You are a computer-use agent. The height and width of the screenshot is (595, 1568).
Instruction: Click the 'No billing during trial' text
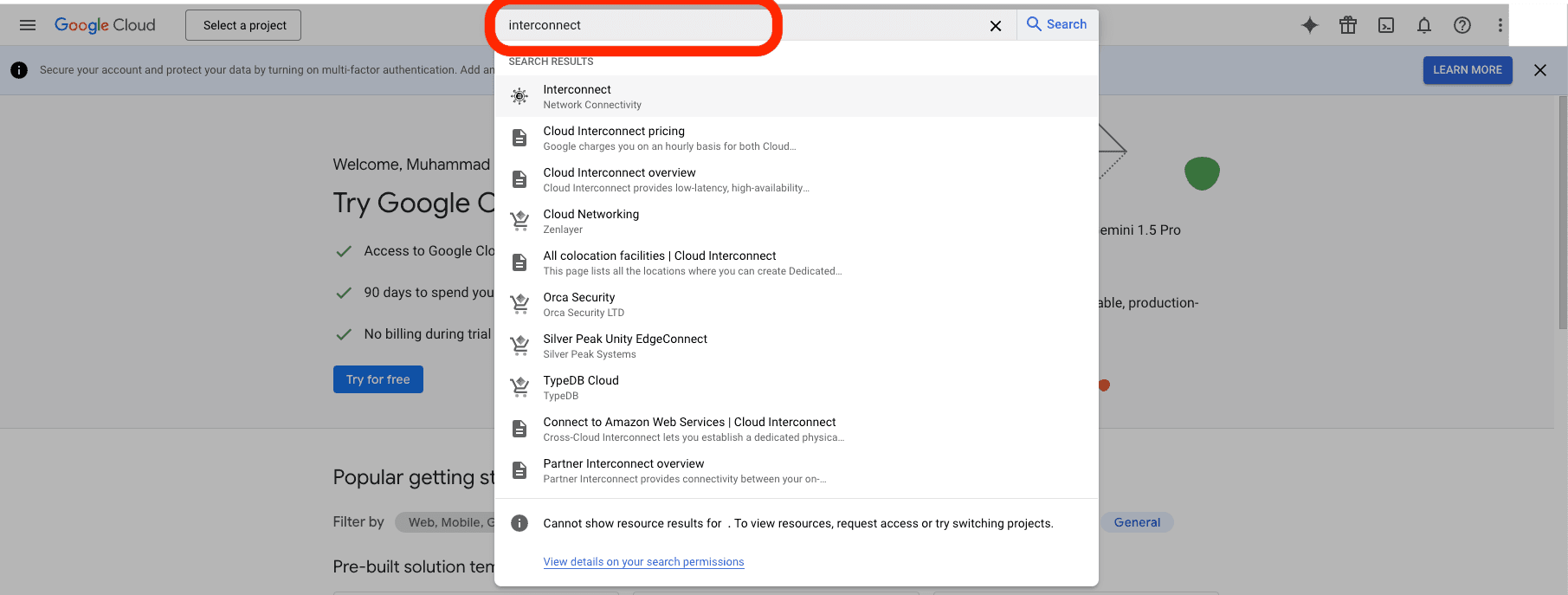[428, 334]
